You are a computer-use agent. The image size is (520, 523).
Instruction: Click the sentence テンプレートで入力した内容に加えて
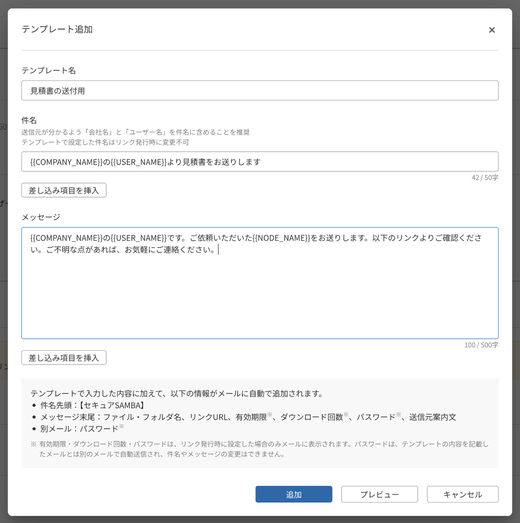pos(177,394)
